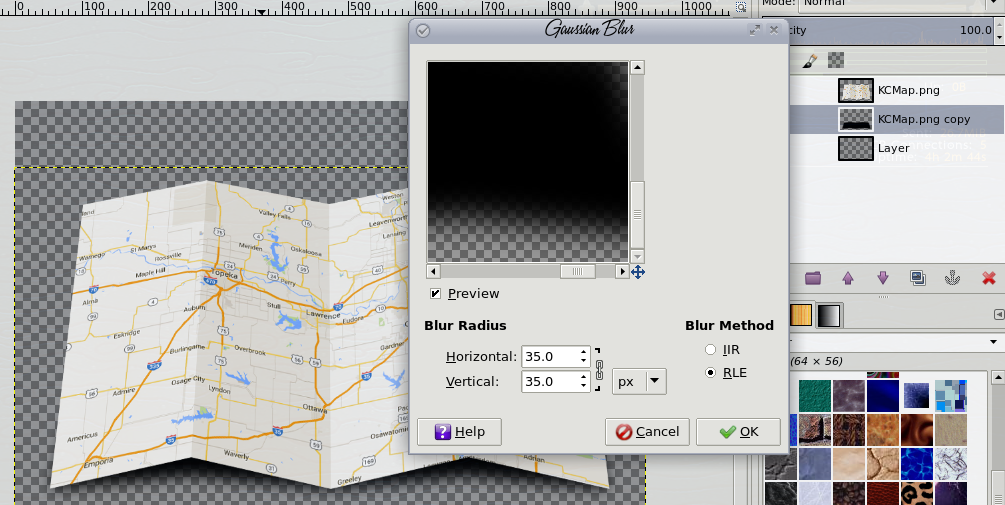The width and height of the screenshot is (1005, 505).
Task: Click the chain link between blur radius fields
Action: point(600,369)
